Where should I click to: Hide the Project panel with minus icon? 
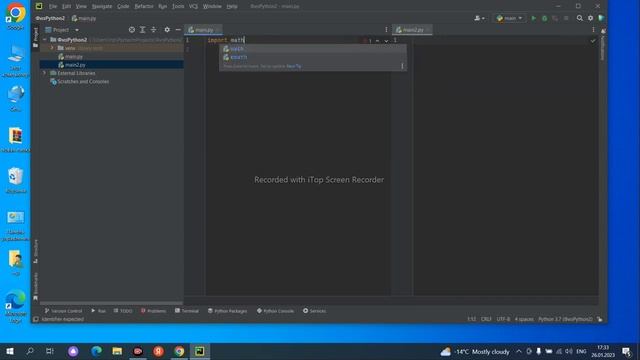pos(178,30)
